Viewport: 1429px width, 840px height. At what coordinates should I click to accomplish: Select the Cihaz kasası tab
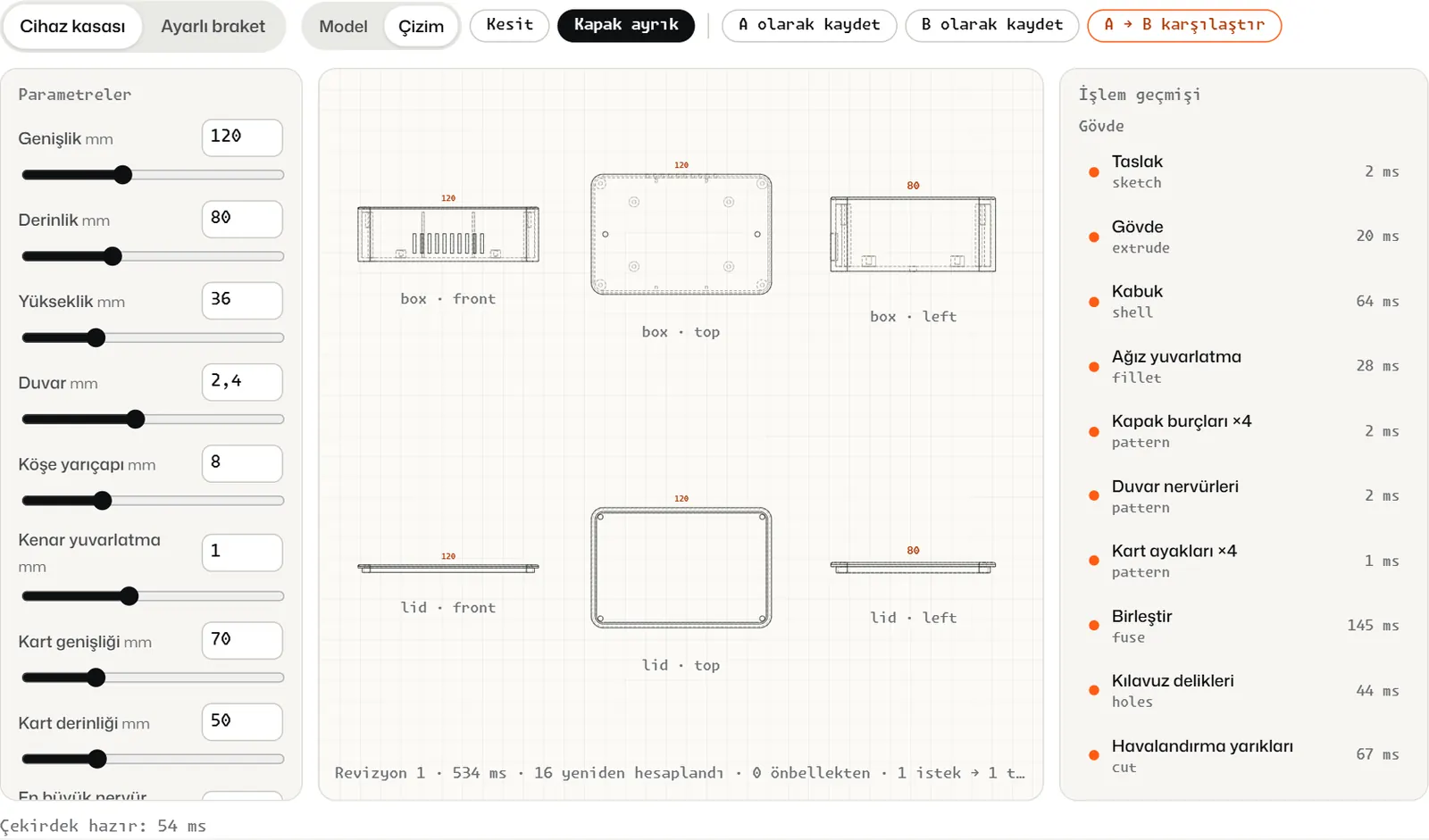tap(72, 27)
